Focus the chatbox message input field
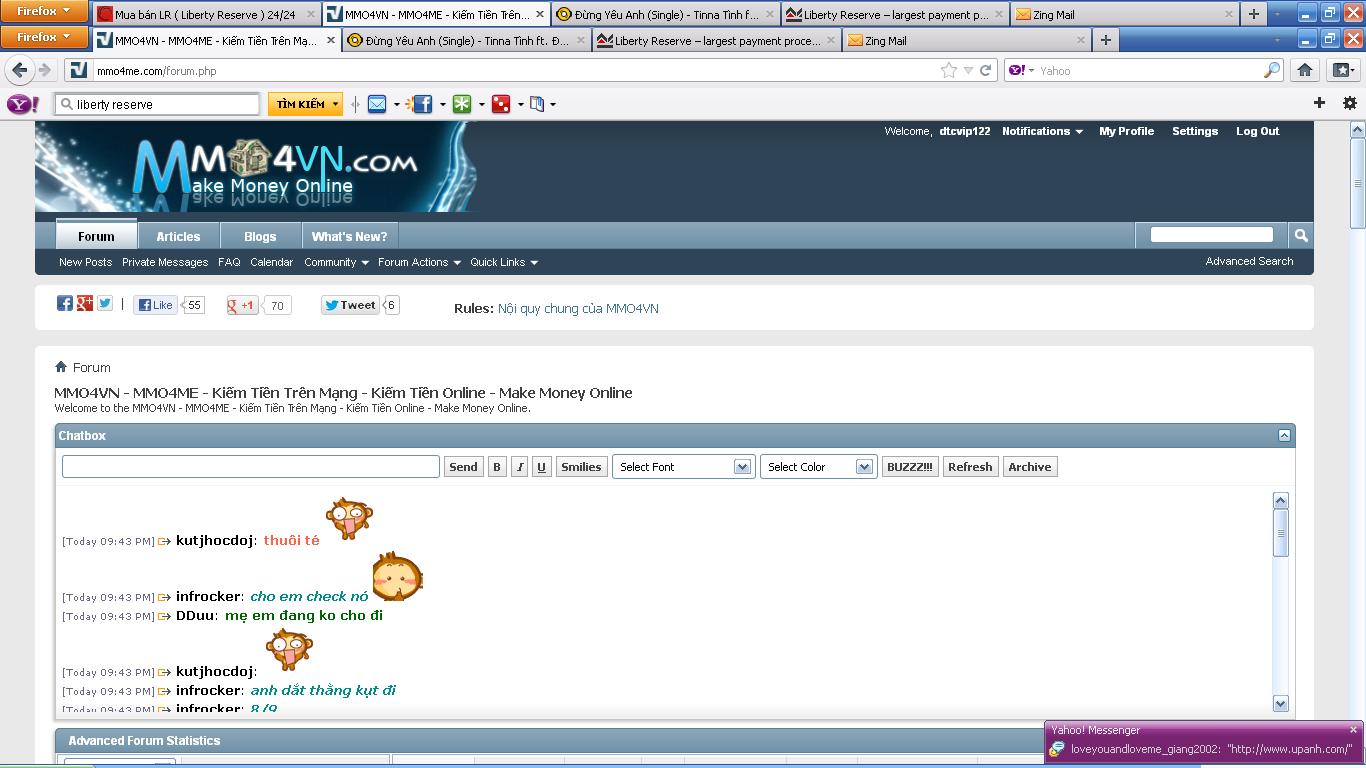The height and width of the screenshot is (768, 1366). tap(251, 467)
